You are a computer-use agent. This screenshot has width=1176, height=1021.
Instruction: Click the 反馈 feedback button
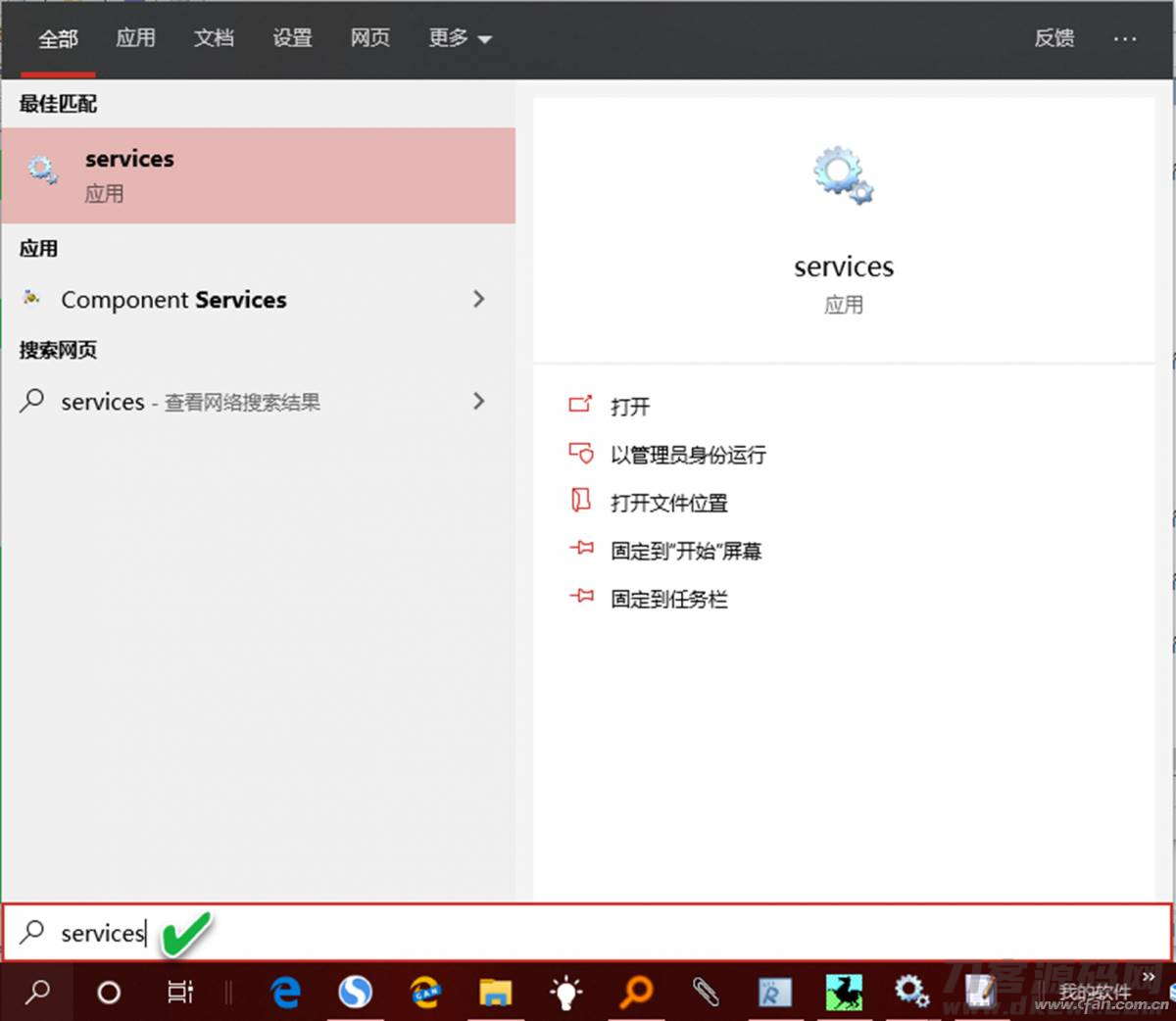coord(1054,38)
